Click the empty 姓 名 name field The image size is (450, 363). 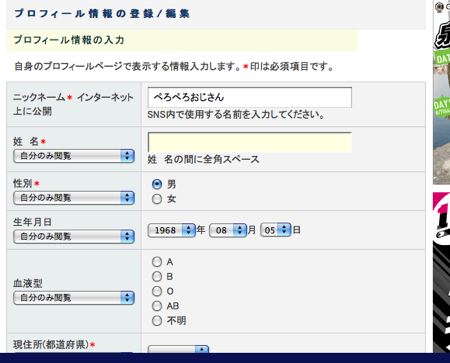tap(250, 142)
